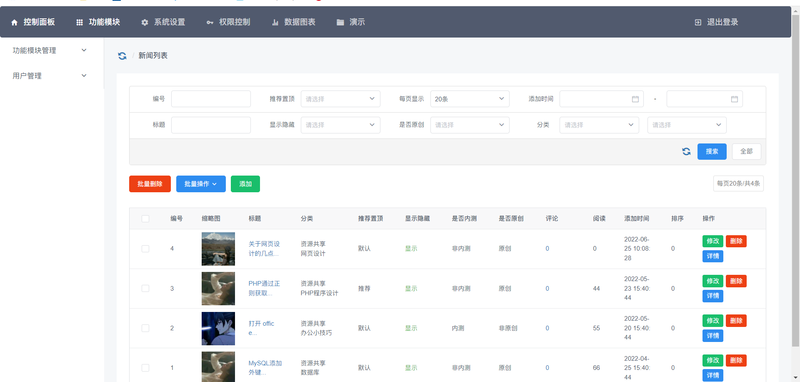800x382 pixels.
Task: Toggle the select-all checkbox in table header
Action: [145, 219]
